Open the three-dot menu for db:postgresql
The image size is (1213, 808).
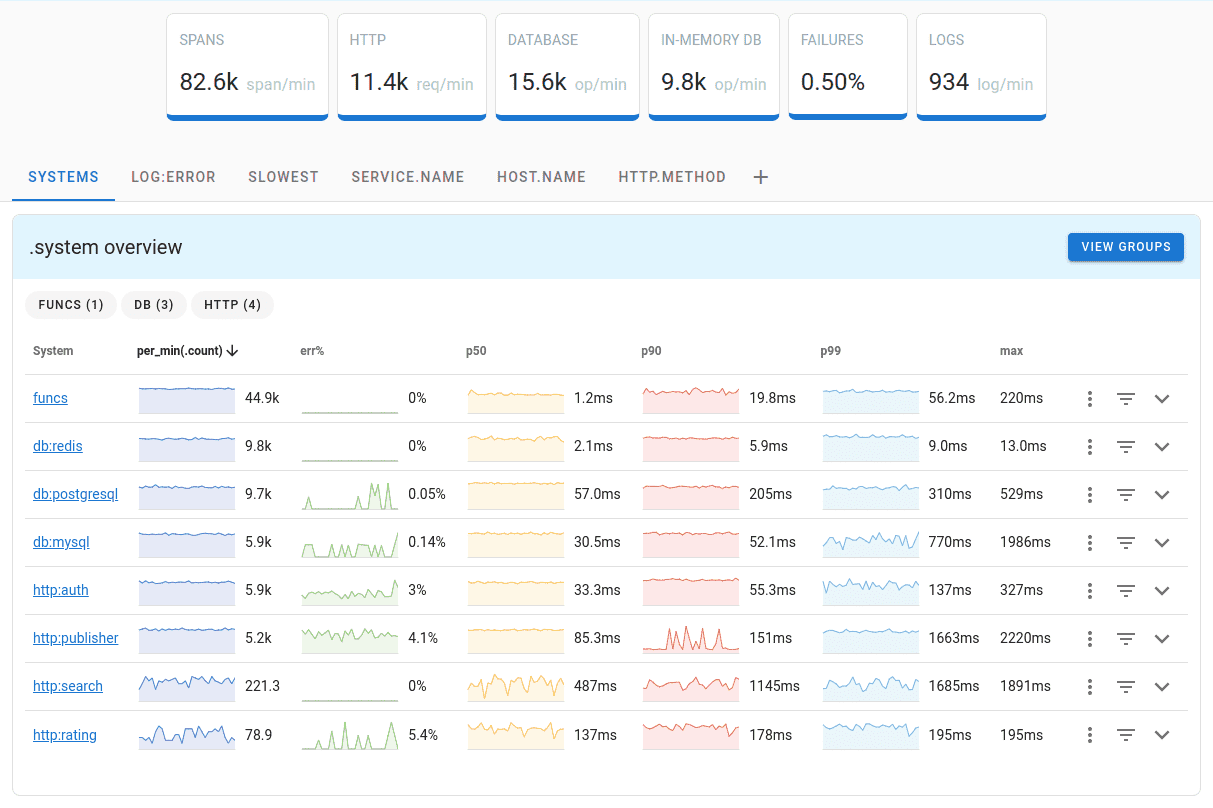[x=1089, y=494]
